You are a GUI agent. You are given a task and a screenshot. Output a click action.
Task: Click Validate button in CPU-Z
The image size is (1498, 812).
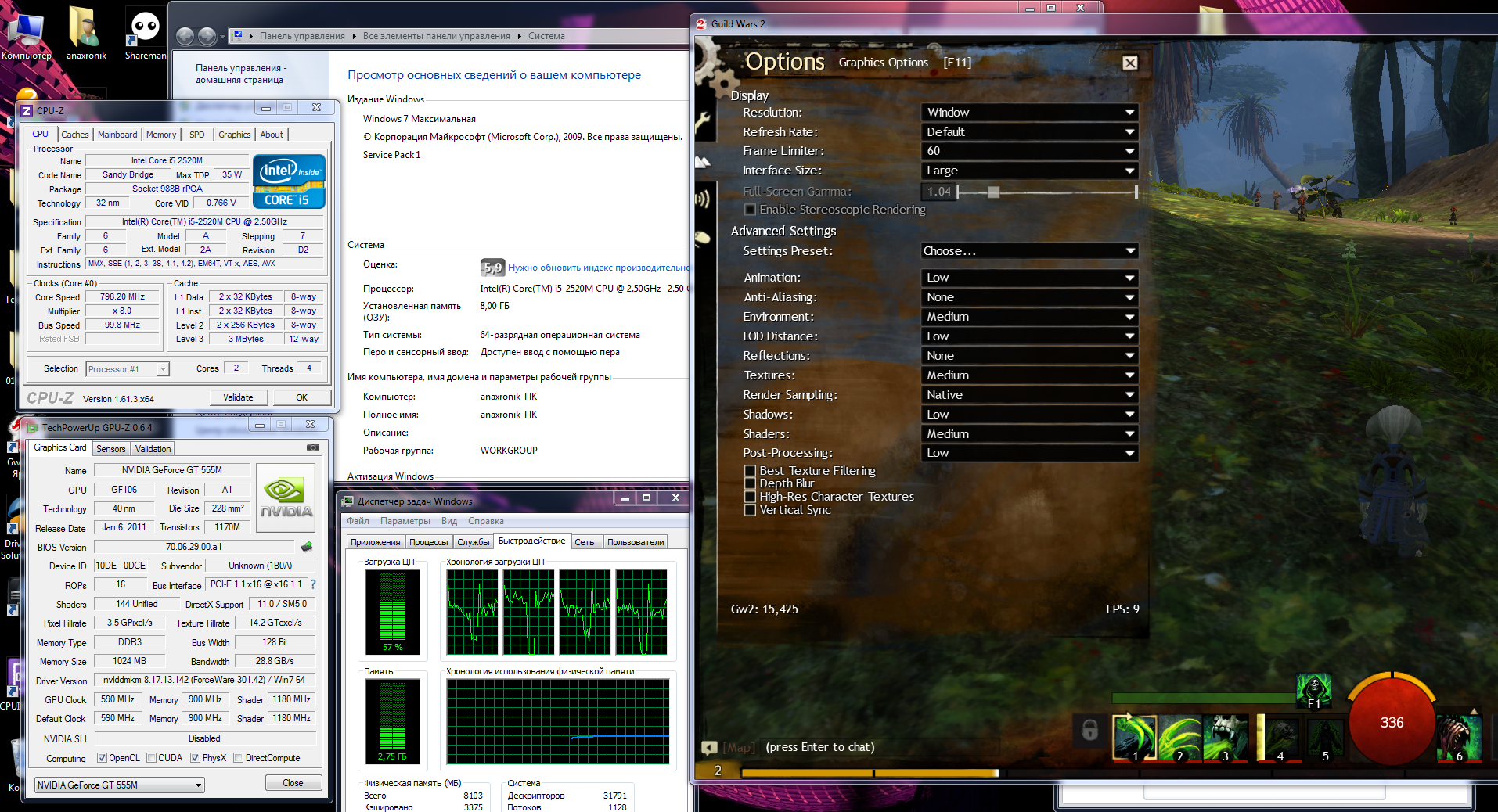pyautogui.click(x=238, y=397)
